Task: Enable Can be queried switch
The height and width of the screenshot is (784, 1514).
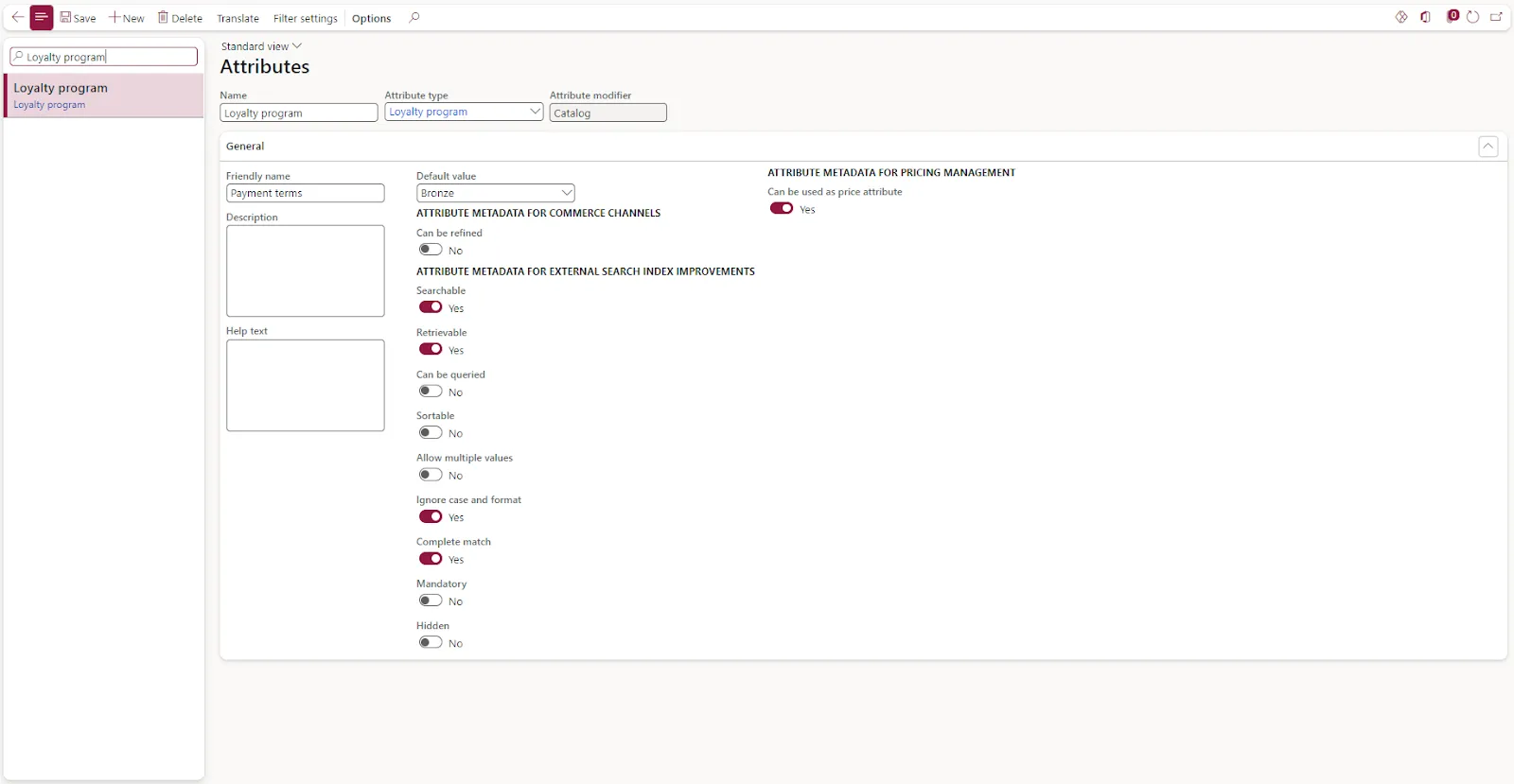Action: pyautogui.click(x=431, y=391)
